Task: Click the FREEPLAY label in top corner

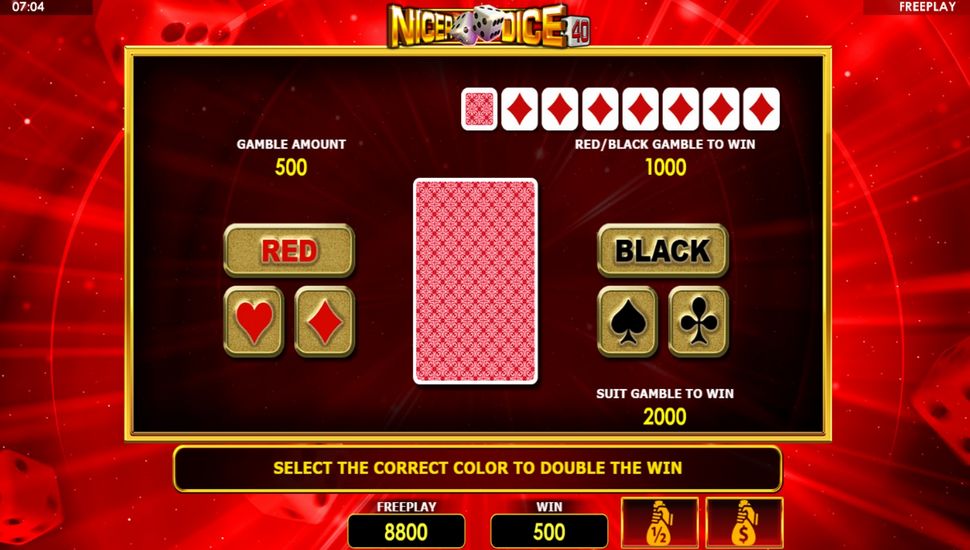Action: [927, 7]
